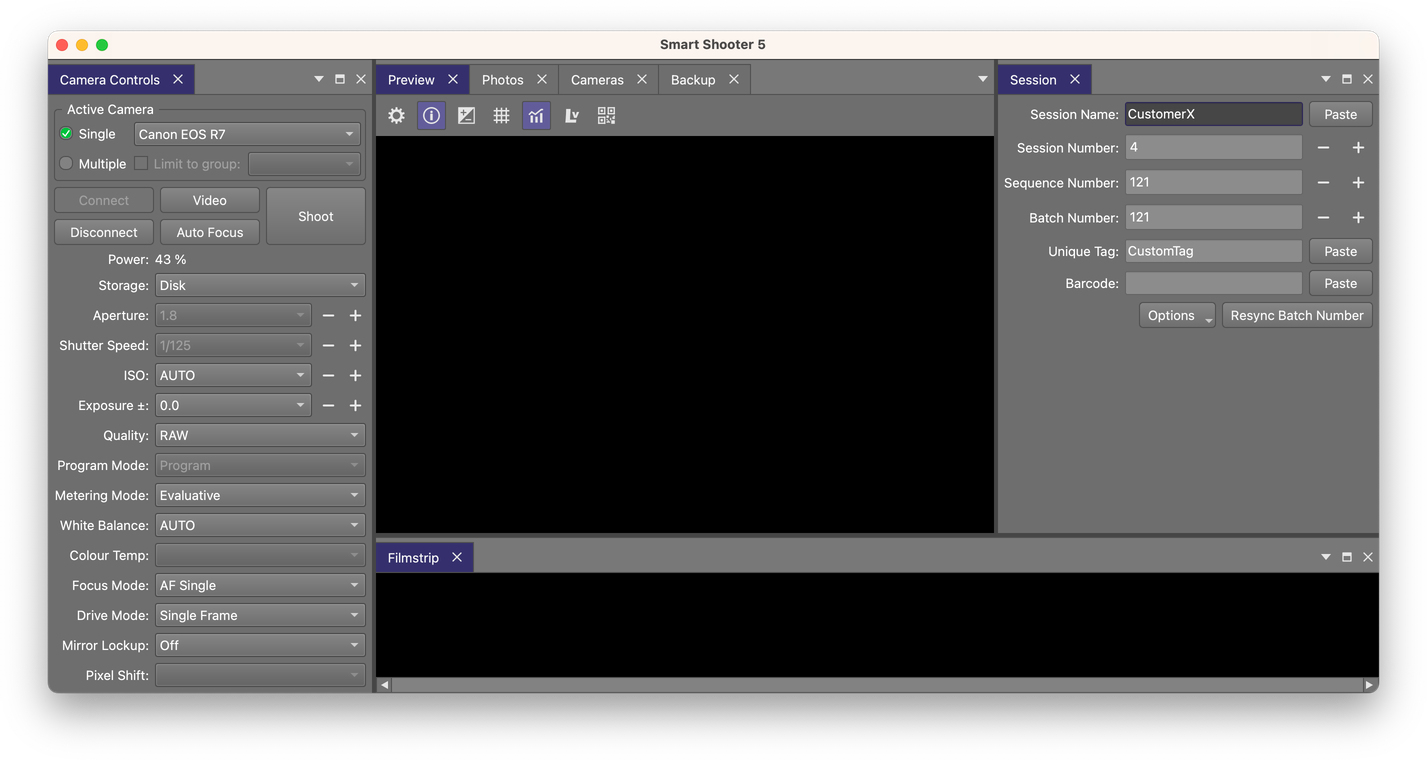
Task: Activate the Live View icon
Action: [571, 115]
